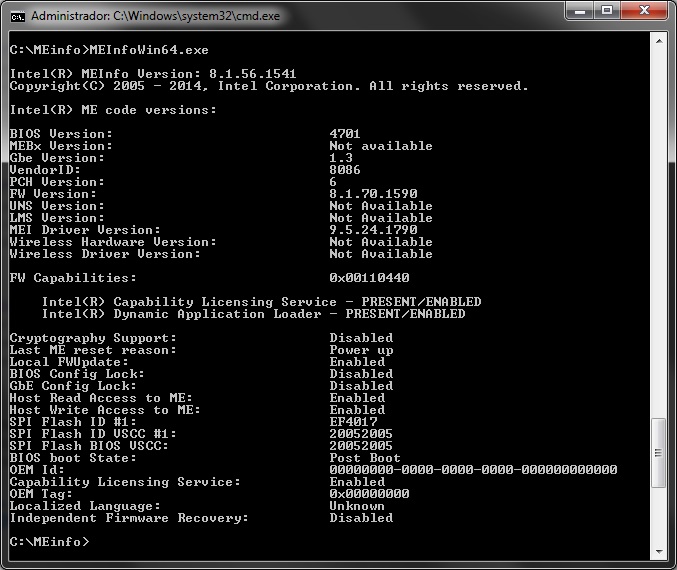Click the 'Independent Firmware Recovery:' label
This screenshot has width=677, height=570.
[x=129, y=518]
